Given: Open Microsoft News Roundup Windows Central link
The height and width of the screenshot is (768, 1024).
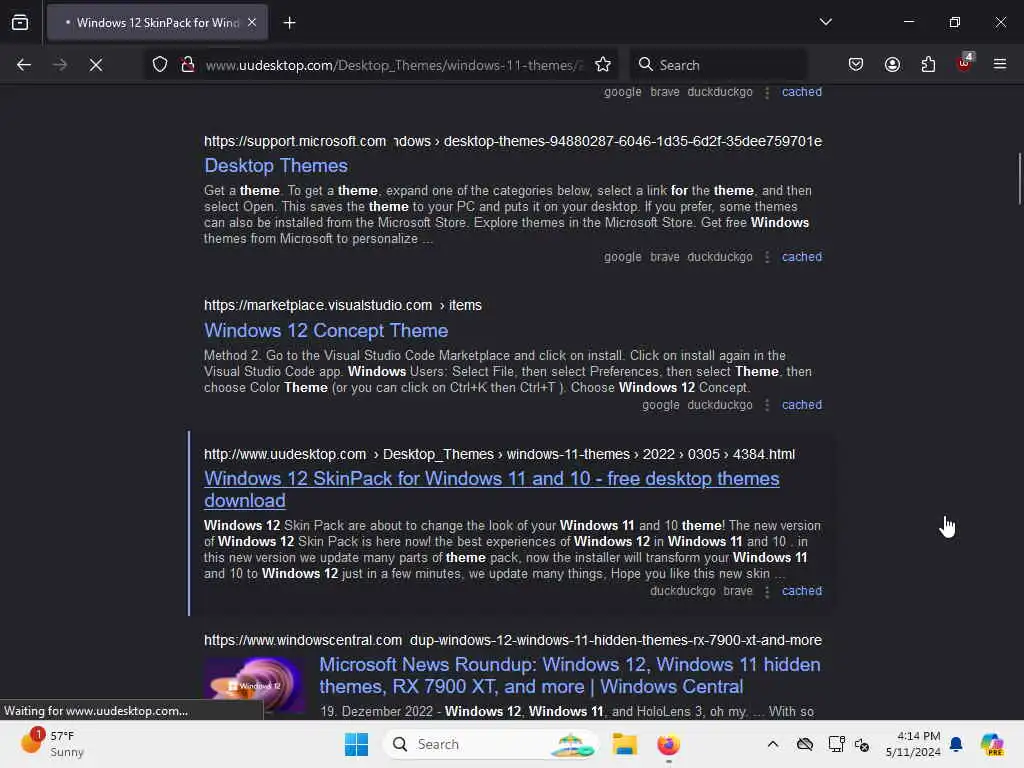Looking at the screenshot, I should (x=569, y=675).
